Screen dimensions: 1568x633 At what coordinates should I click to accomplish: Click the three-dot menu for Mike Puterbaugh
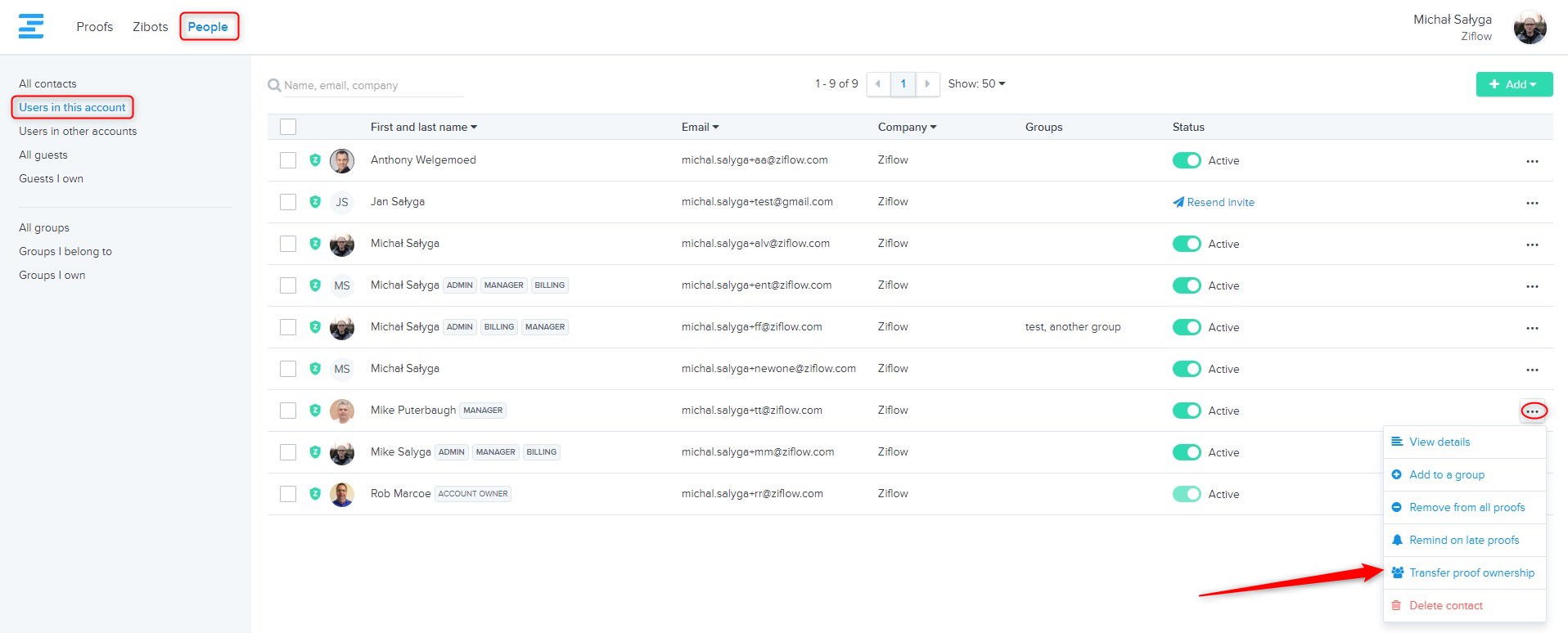1533,411
